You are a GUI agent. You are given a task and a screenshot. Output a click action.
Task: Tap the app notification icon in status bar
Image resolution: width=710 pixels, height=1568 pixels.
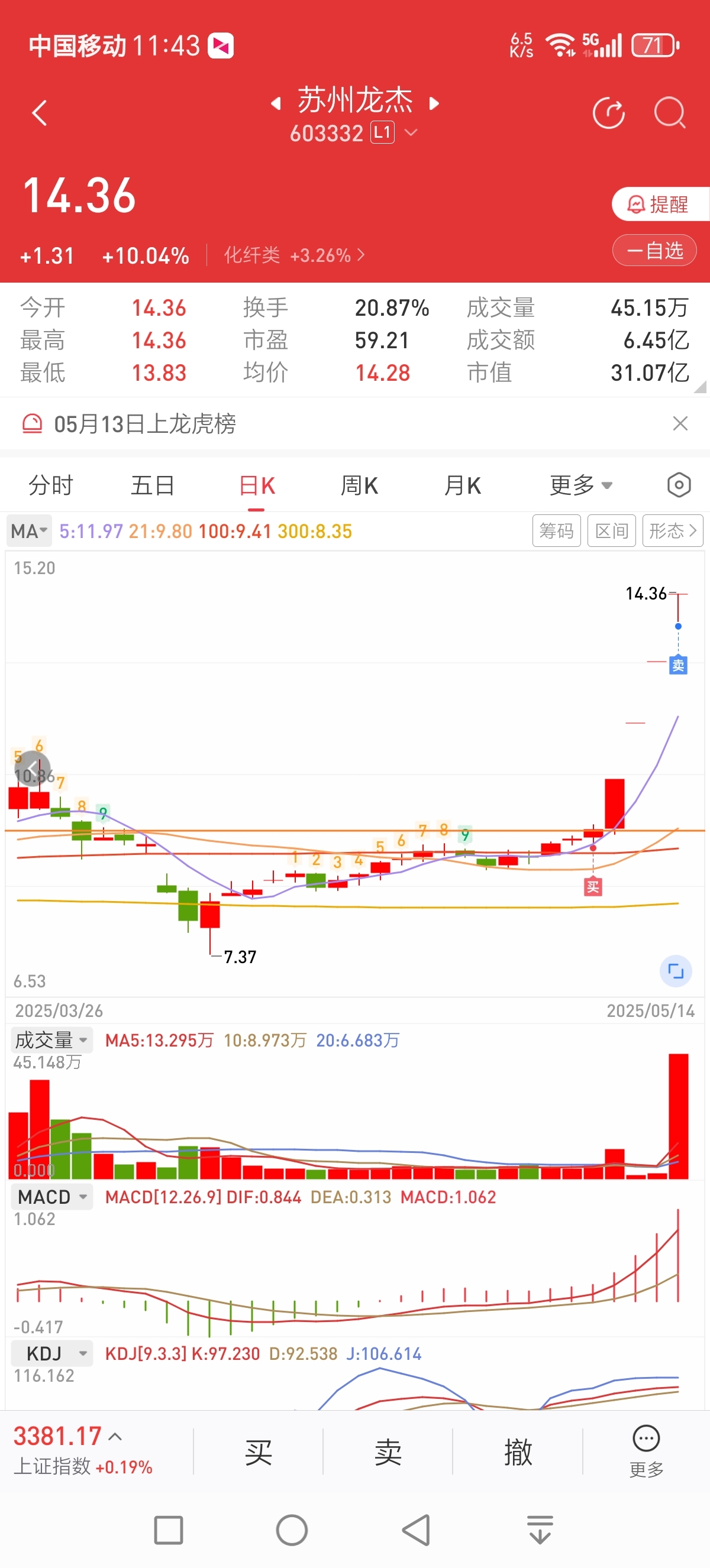(x=221, y=46)
